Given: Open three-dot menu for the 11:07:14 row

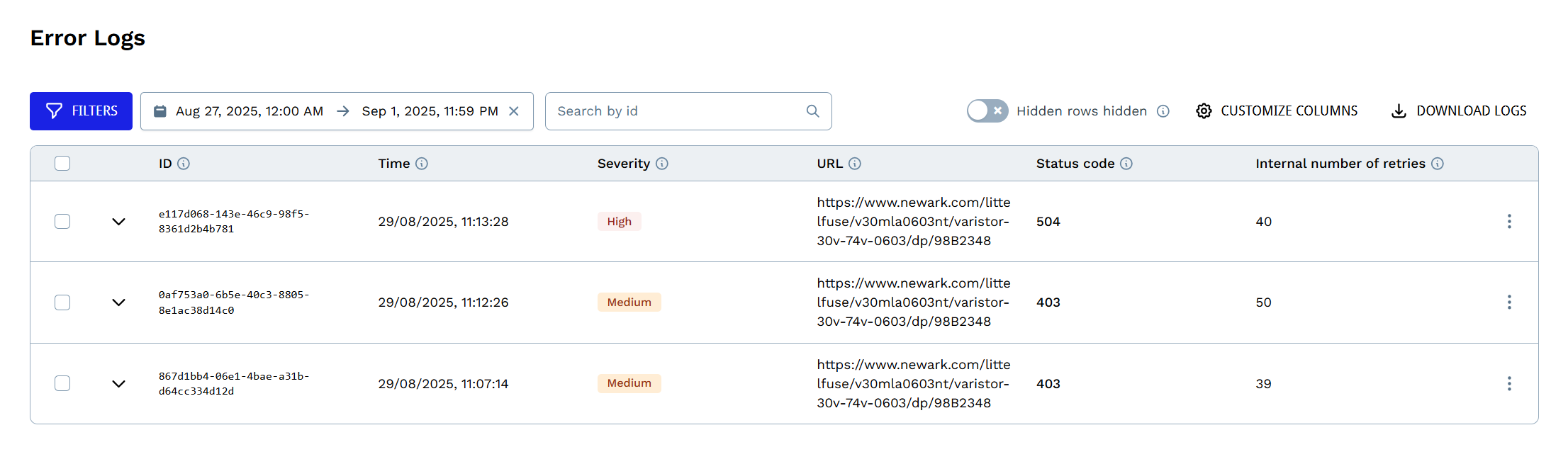Looking at the screenshot, I should [x=1509, y=384].
